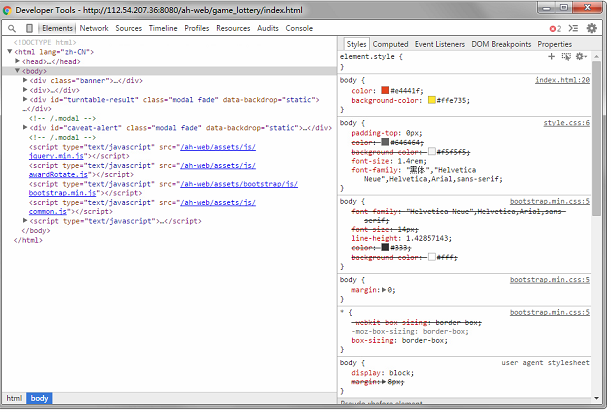
Task: Open the Computed sidebar tab
Action: coord(390,44)
